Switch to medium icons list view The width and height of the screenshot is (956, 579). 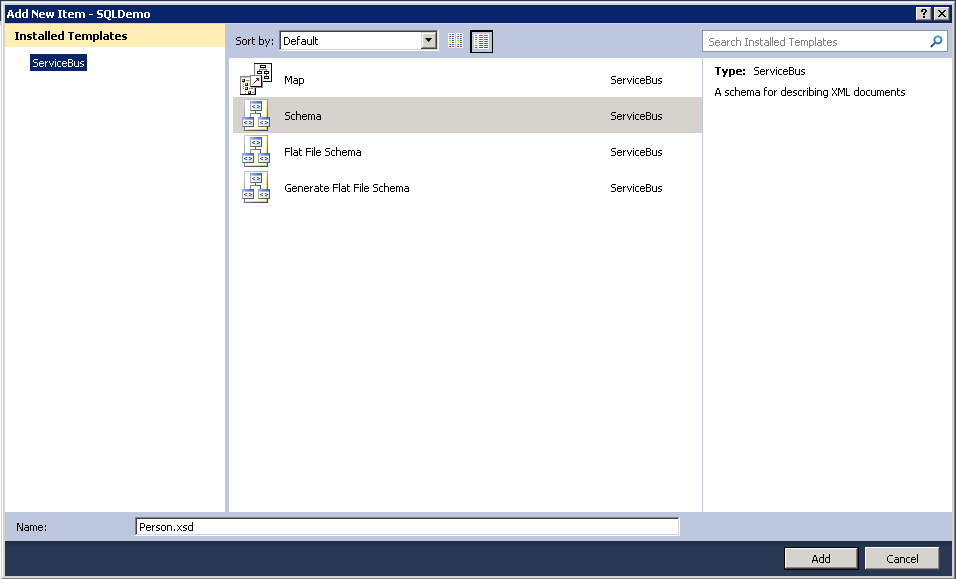click(x=482, y=41)
